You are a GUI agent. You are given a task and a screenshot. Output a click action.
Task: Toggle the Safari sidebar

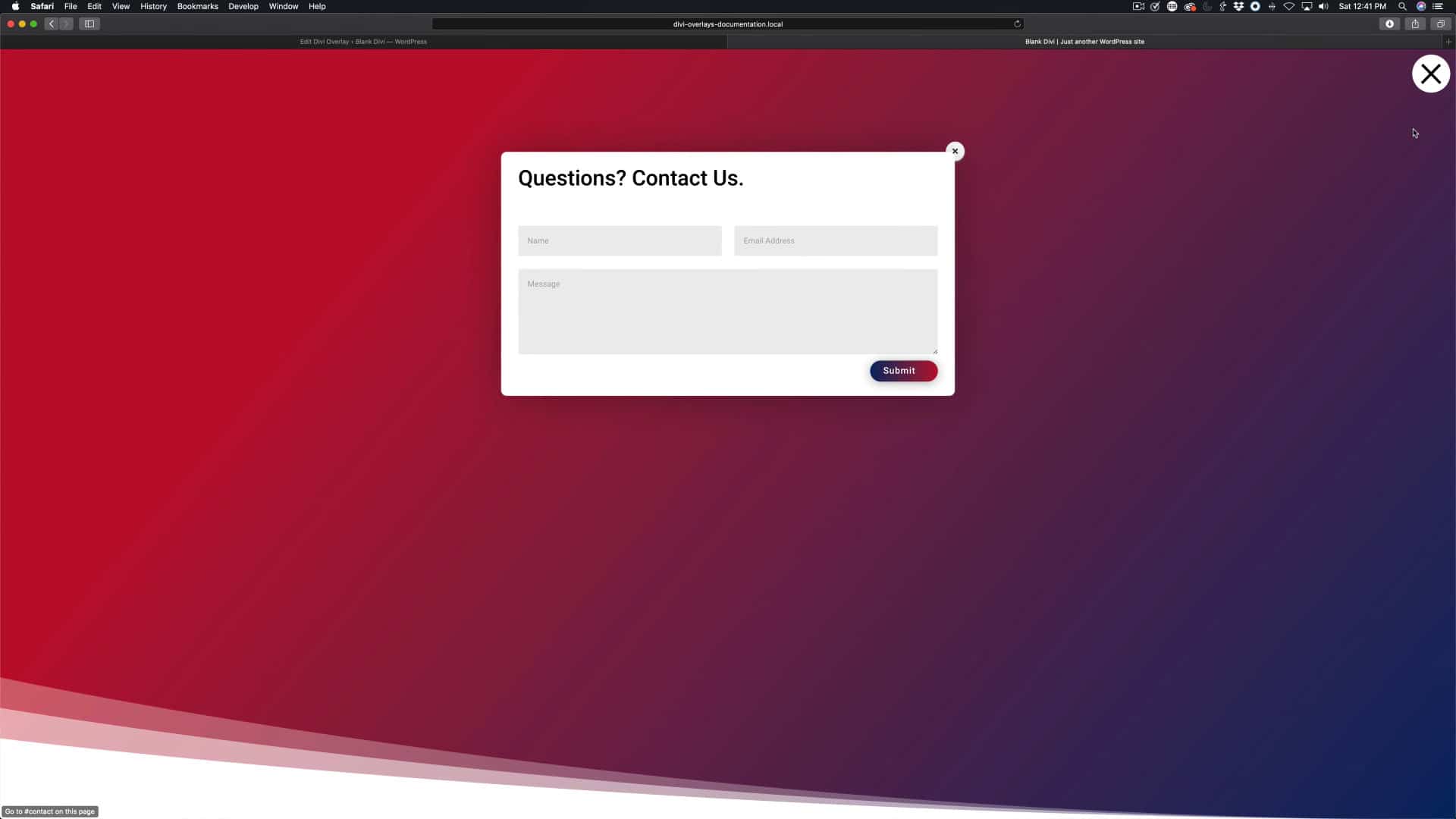point(89,24)
